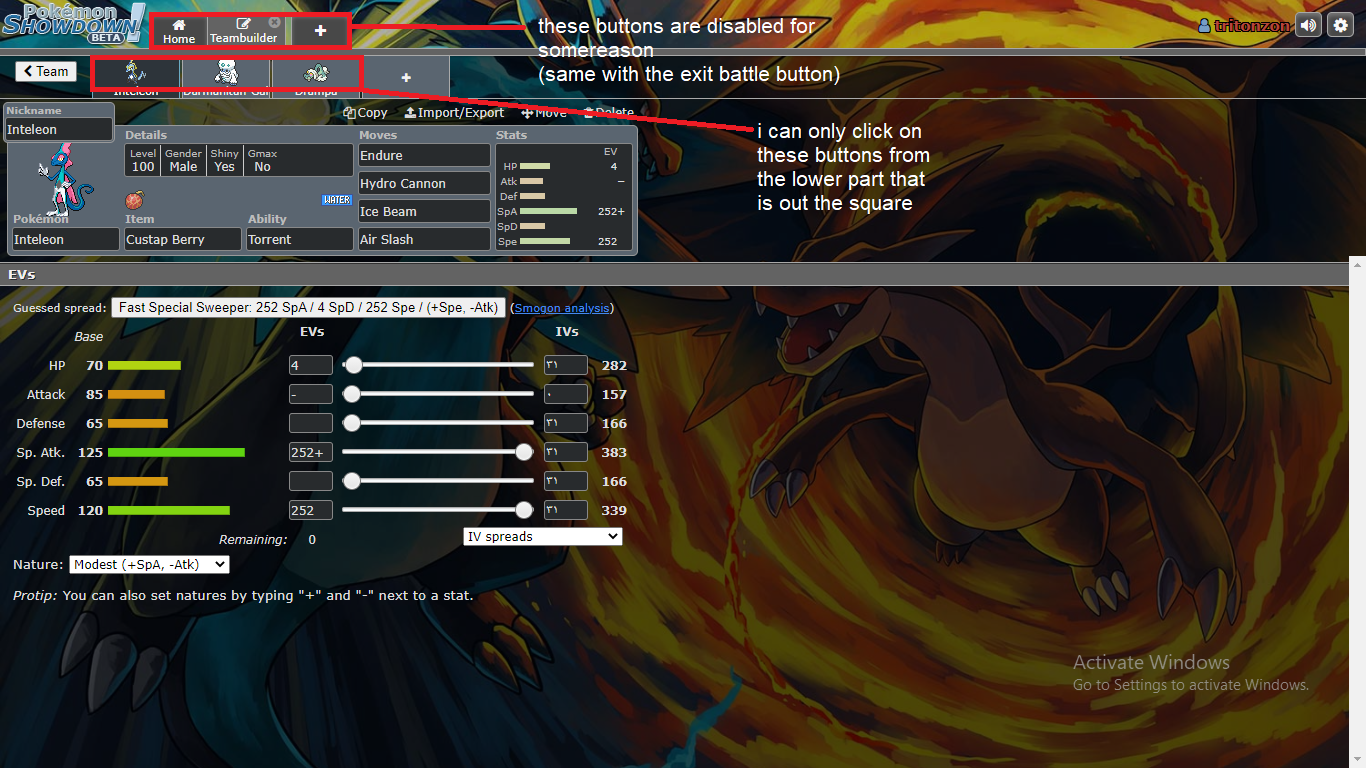Switch to the Teambuilder tab
The image size is (1366, 768).
click(x=244, y=31)
